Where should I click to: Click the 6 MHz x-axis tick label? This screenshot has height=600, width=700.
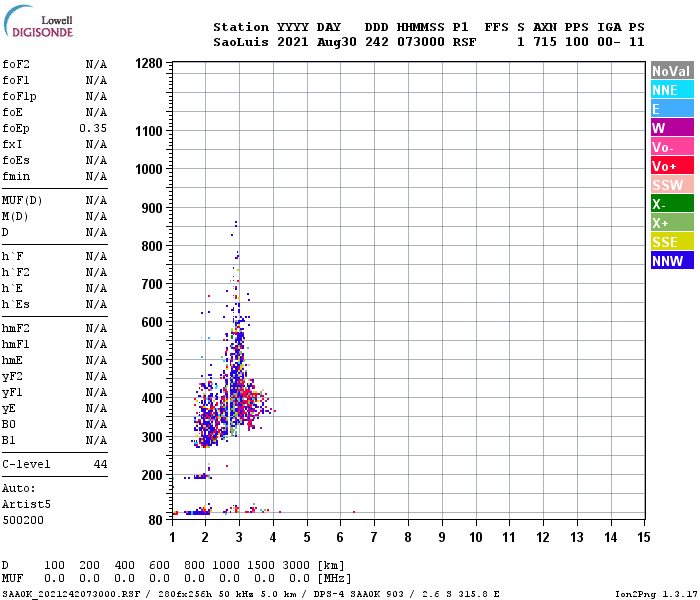pyautogui.click(x=340, y=537)
